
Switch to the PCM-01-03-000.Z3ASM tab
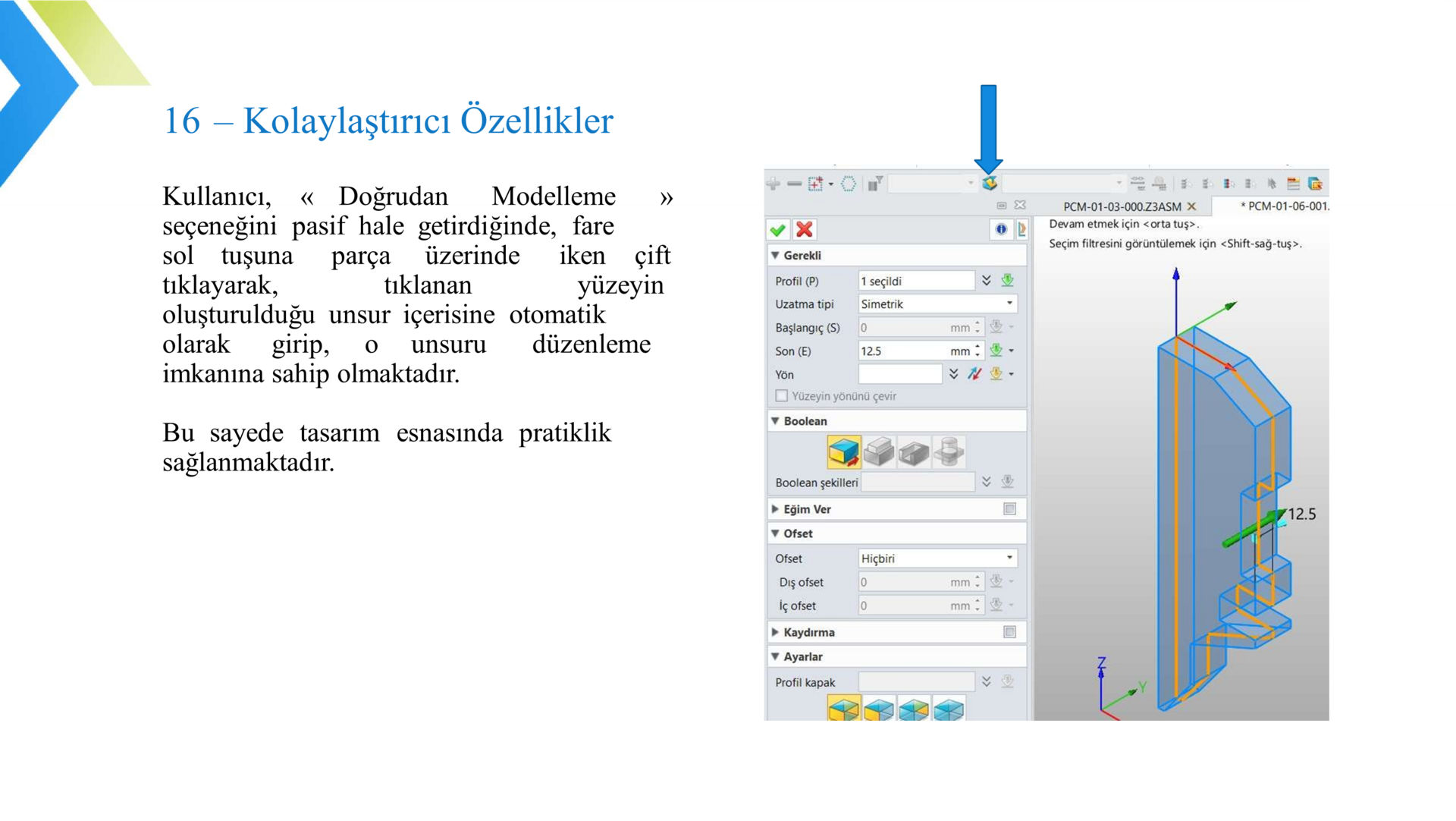tap(1122, 206)
